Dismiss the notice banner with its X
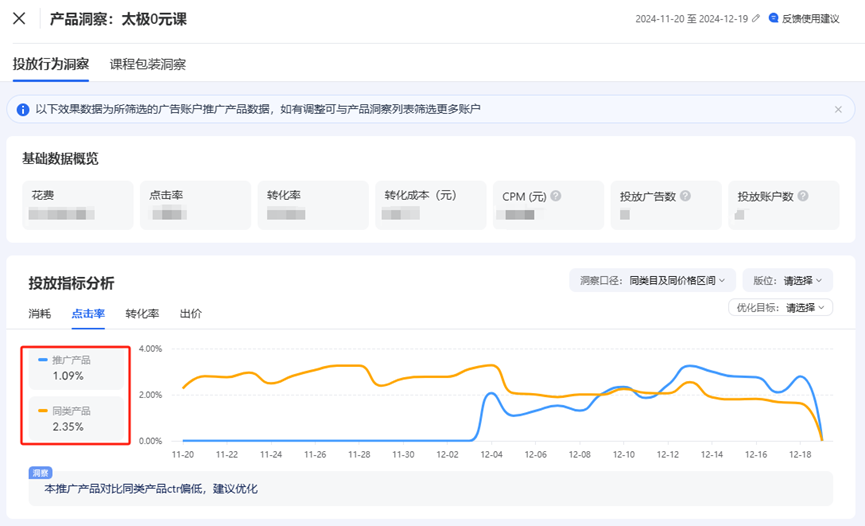865x526 pixels. pos(838,109)
